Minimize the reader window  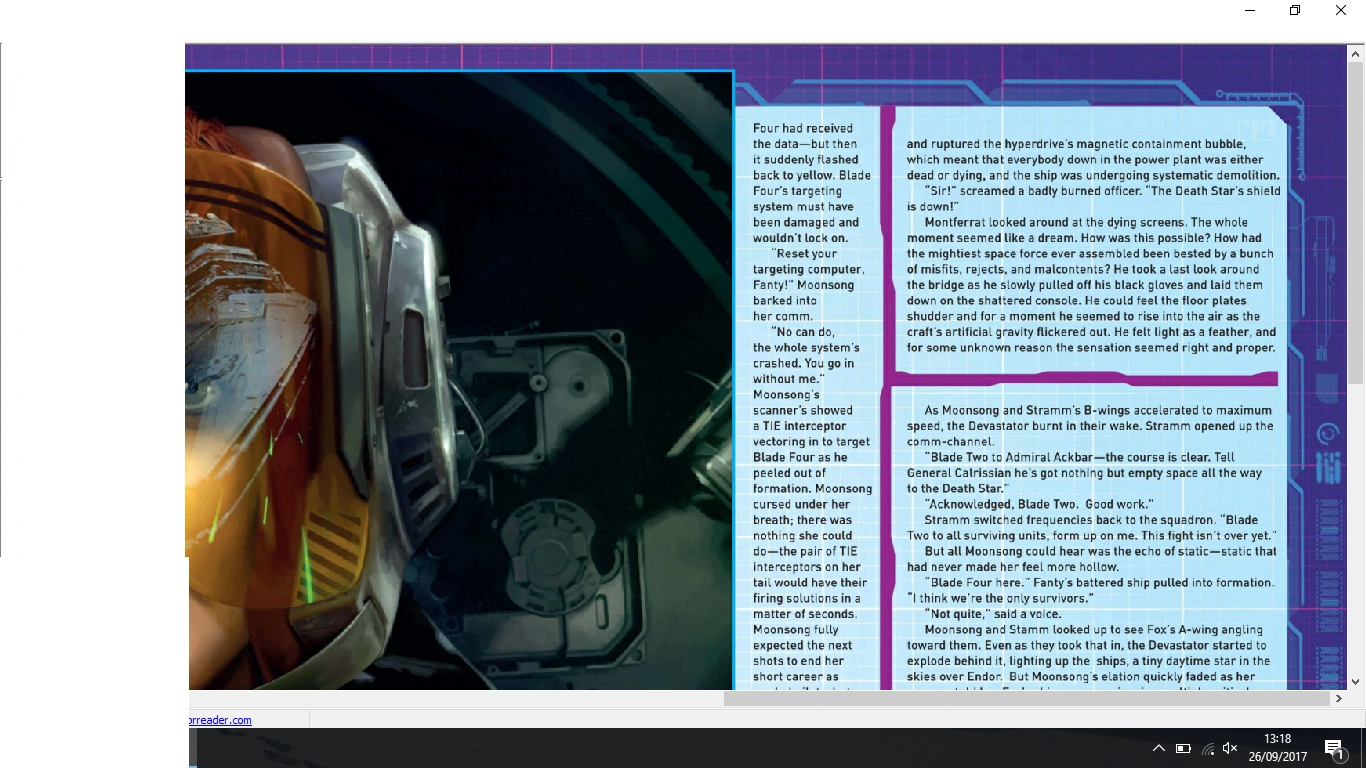click(1250, 11)
